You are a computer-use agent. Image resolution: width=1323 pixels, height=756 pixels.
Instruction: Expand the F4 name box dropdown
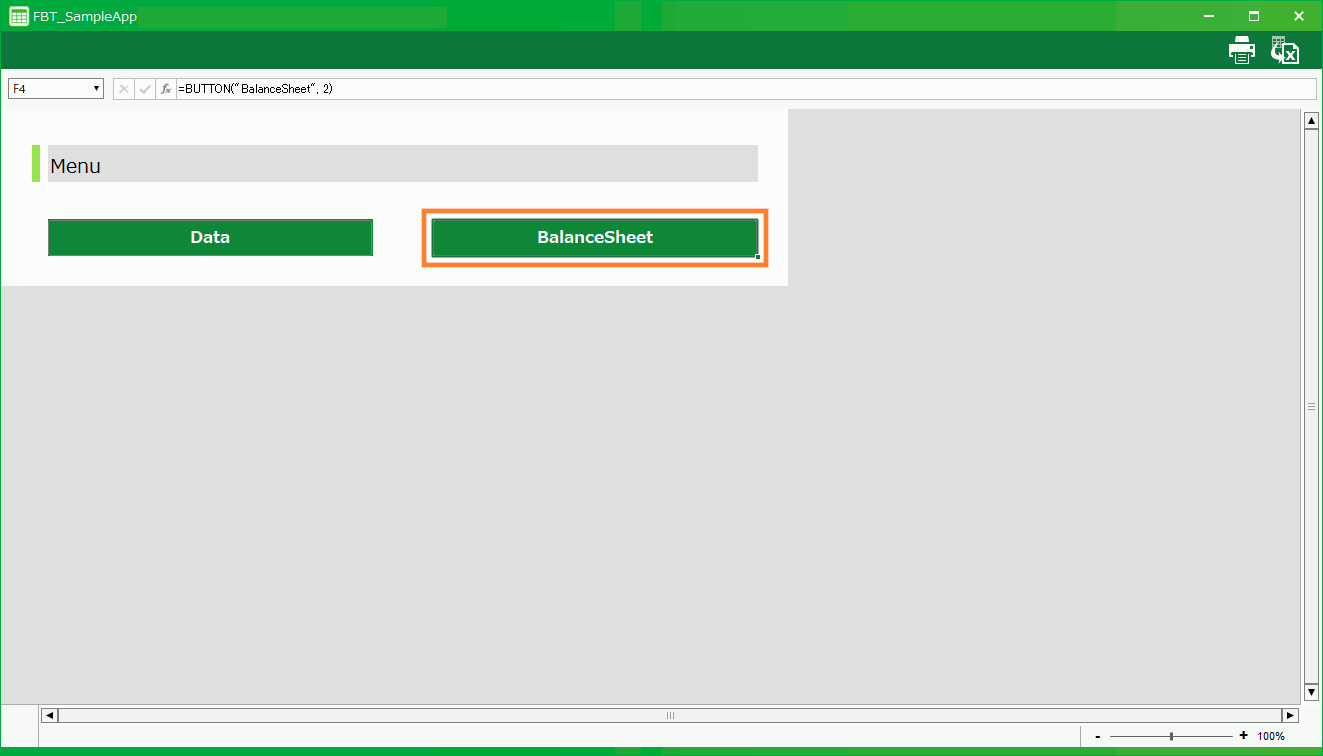[x=96, y=89]
